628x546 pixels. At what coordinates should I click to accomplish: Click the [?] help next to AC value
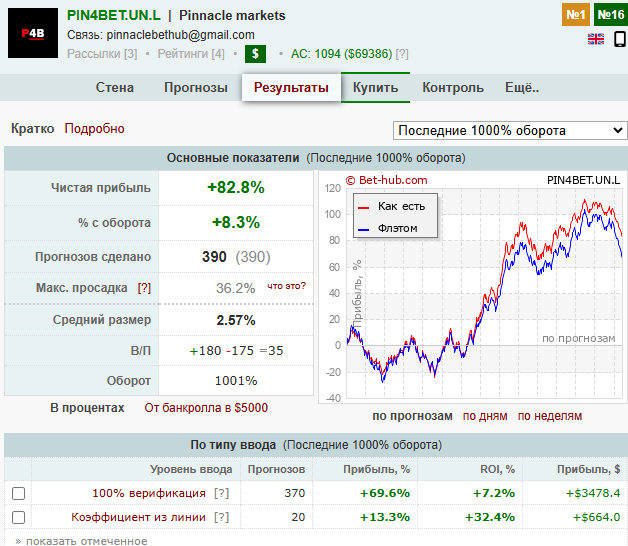tap(402, 54)
